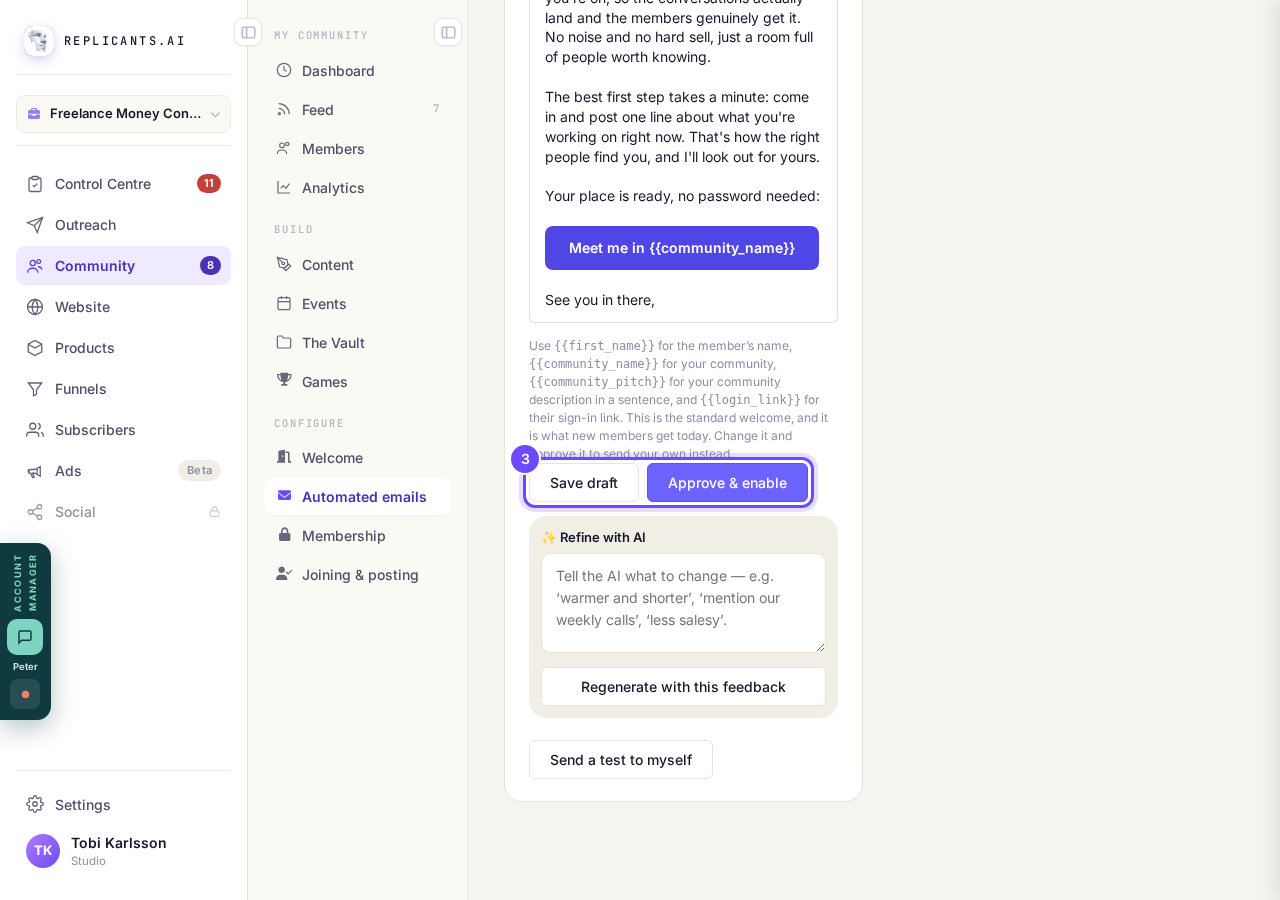Select Community in the main sidebar

click(x=123, y=266)
